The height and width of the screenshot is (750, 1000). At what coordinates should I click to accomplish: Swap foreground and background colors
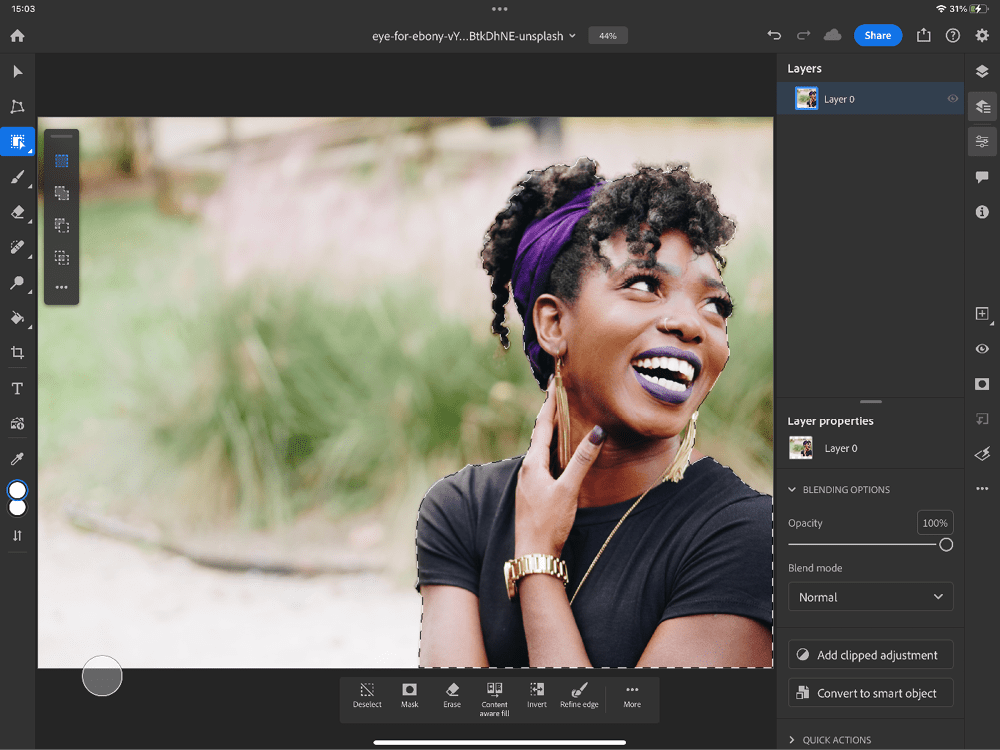pos(17,535)
